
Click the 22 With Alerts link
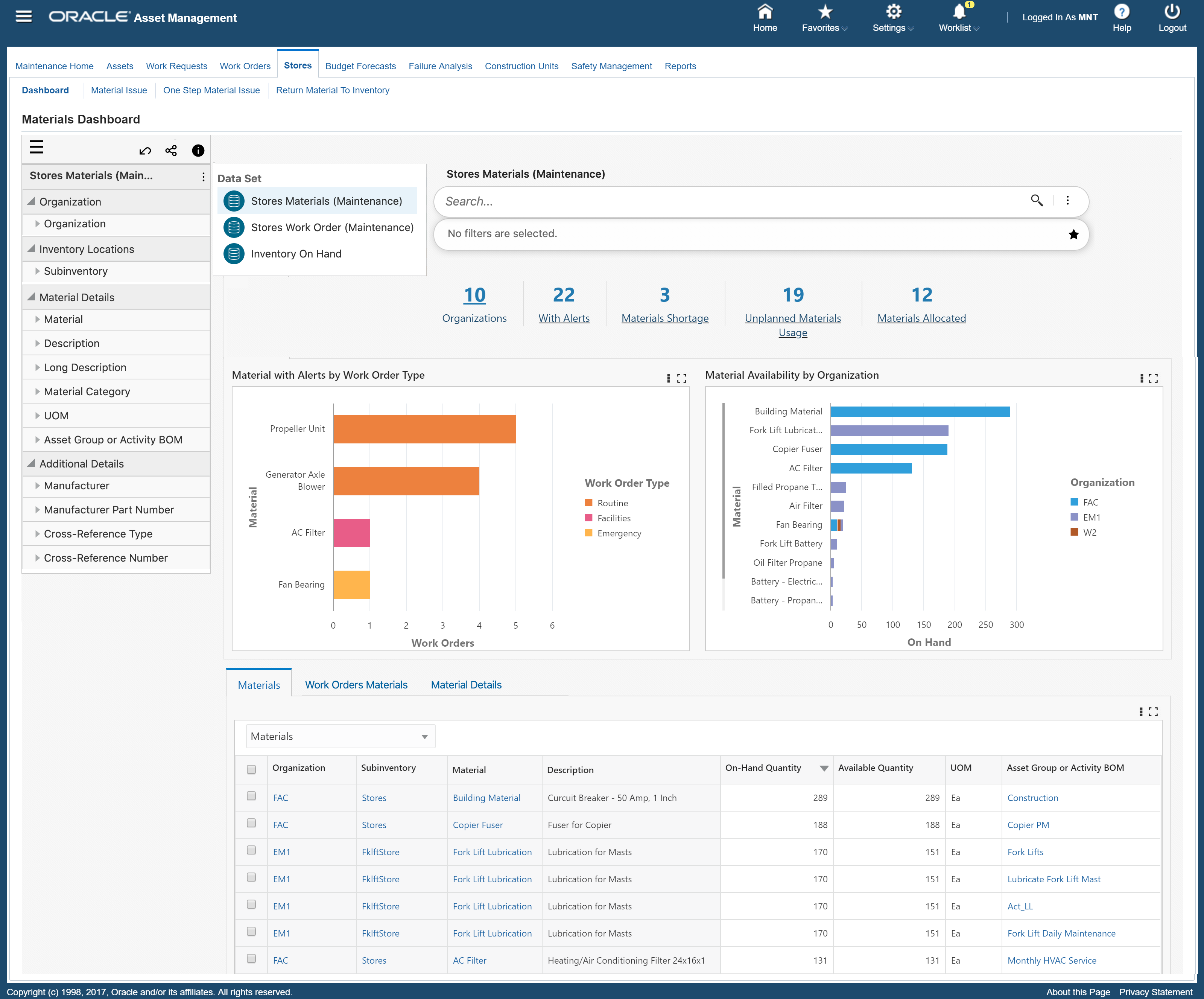(x=564, y=303)
